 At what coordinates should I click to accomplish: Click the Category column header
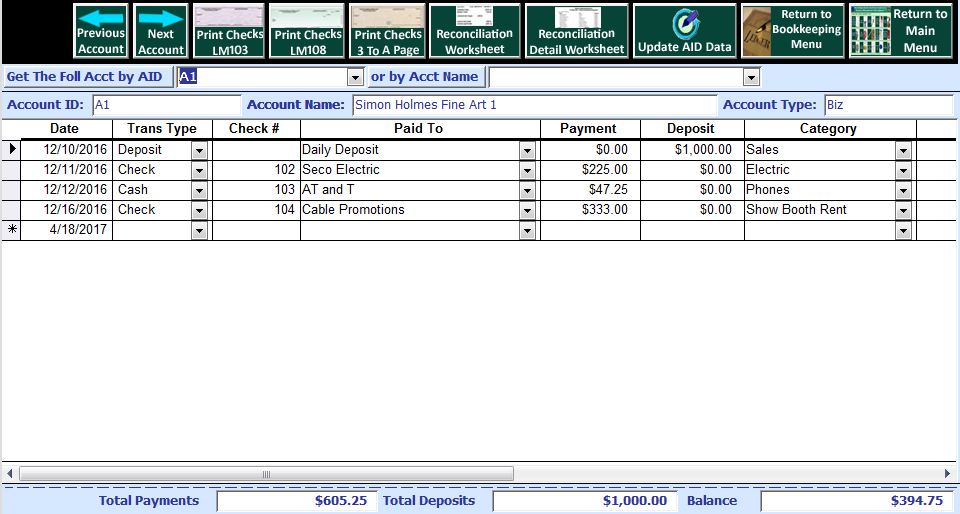point(828,128)
